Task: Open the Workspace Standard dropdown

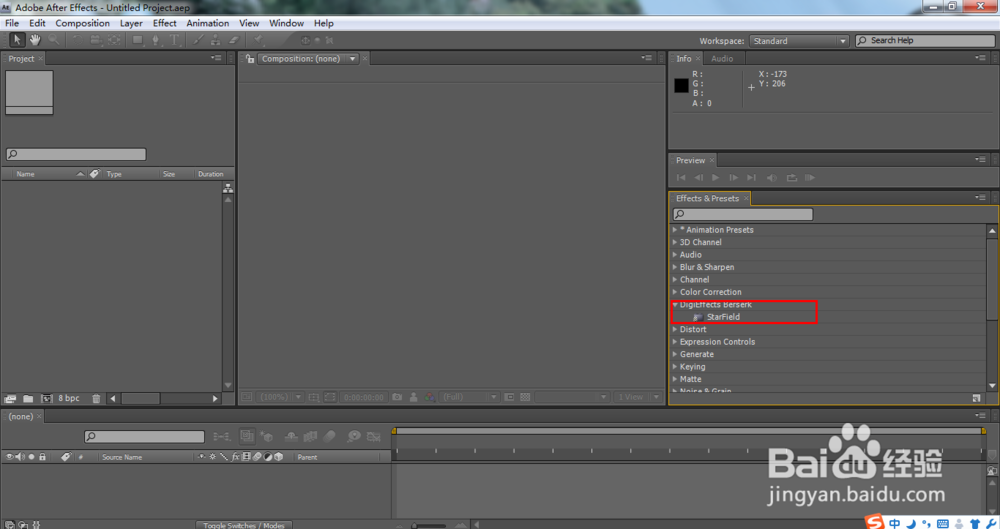Action: 799,41
